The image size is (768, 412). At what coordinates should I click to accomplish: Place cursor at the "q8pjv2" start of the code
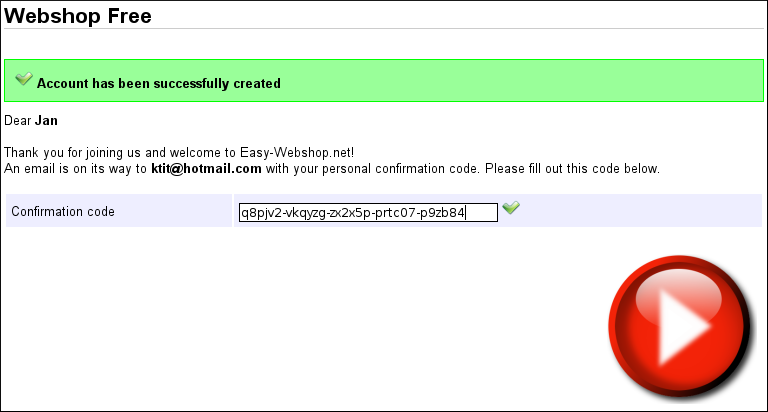(x=243, y=212)
